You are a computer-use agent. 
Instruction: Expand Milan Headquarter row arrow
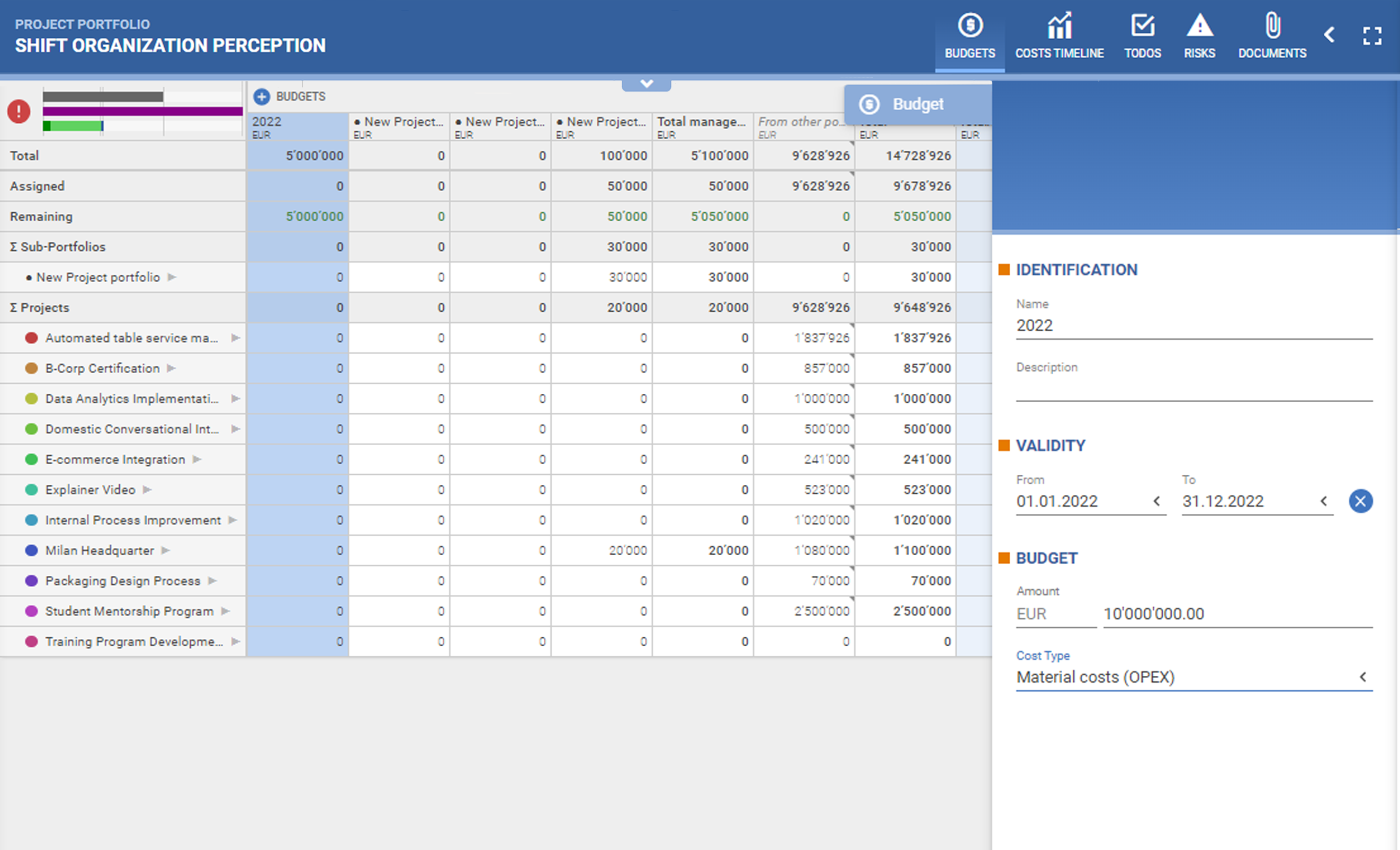pos(166,550)
